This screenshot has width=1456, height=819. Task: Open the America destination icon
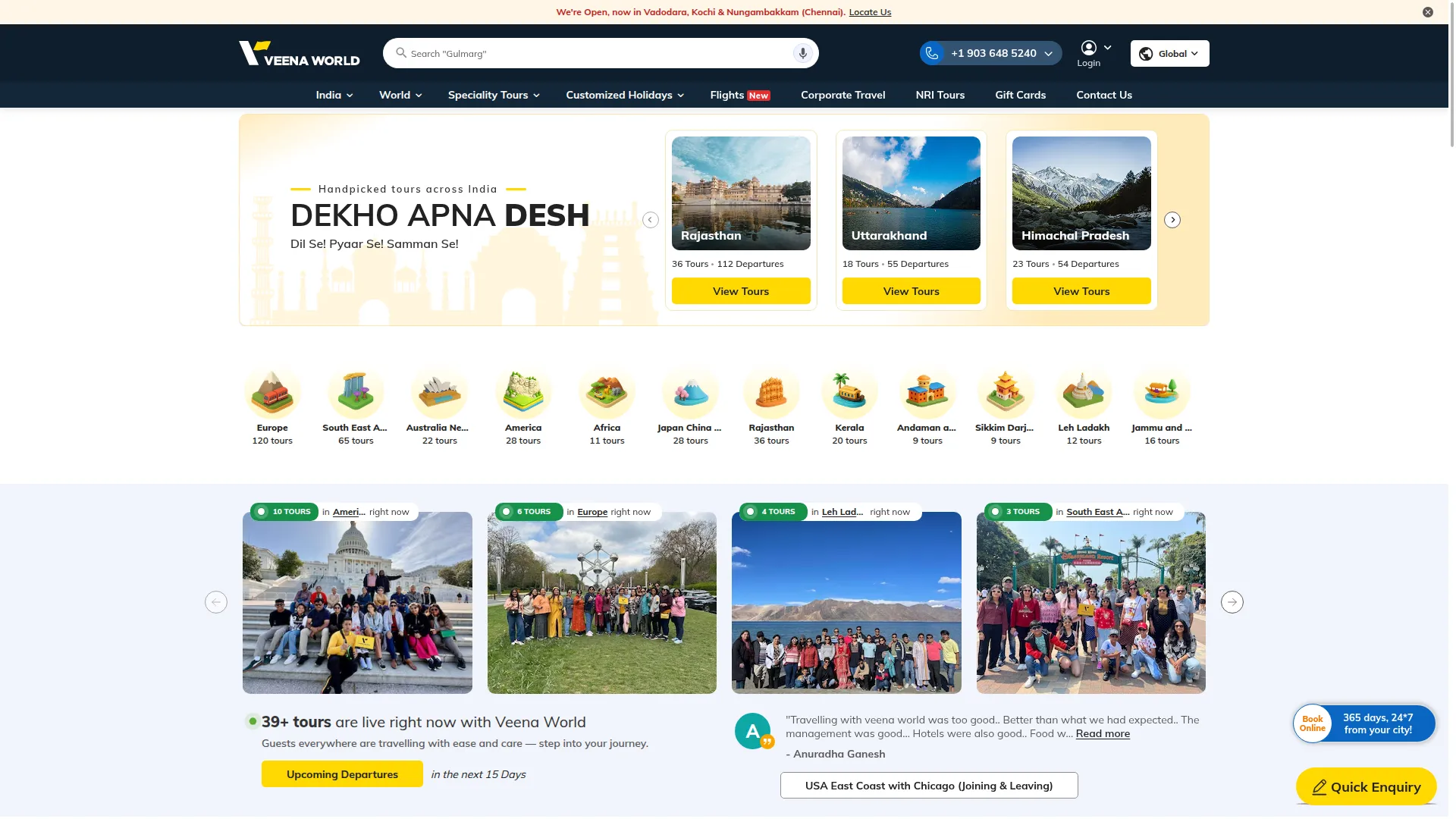point(523,393)
